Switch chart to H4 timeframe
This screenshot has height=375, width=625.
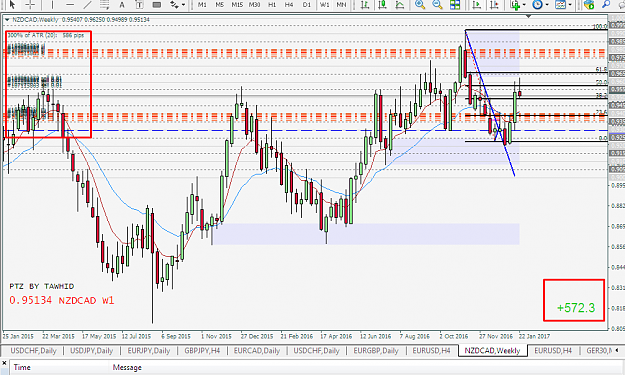click(x=289, y=4)
